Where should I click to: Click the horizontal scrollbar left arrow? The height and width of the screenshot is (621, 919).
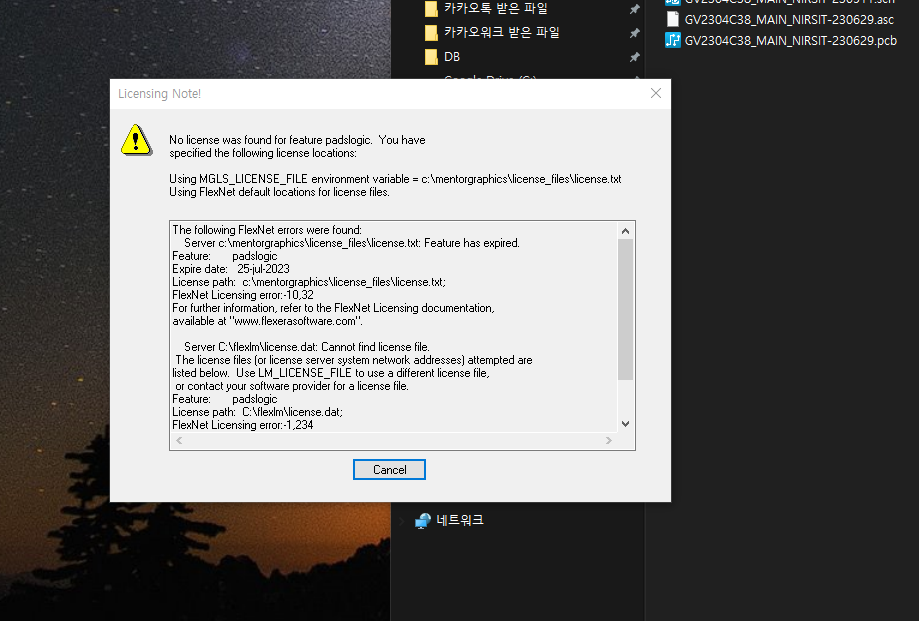coord(179,441)
